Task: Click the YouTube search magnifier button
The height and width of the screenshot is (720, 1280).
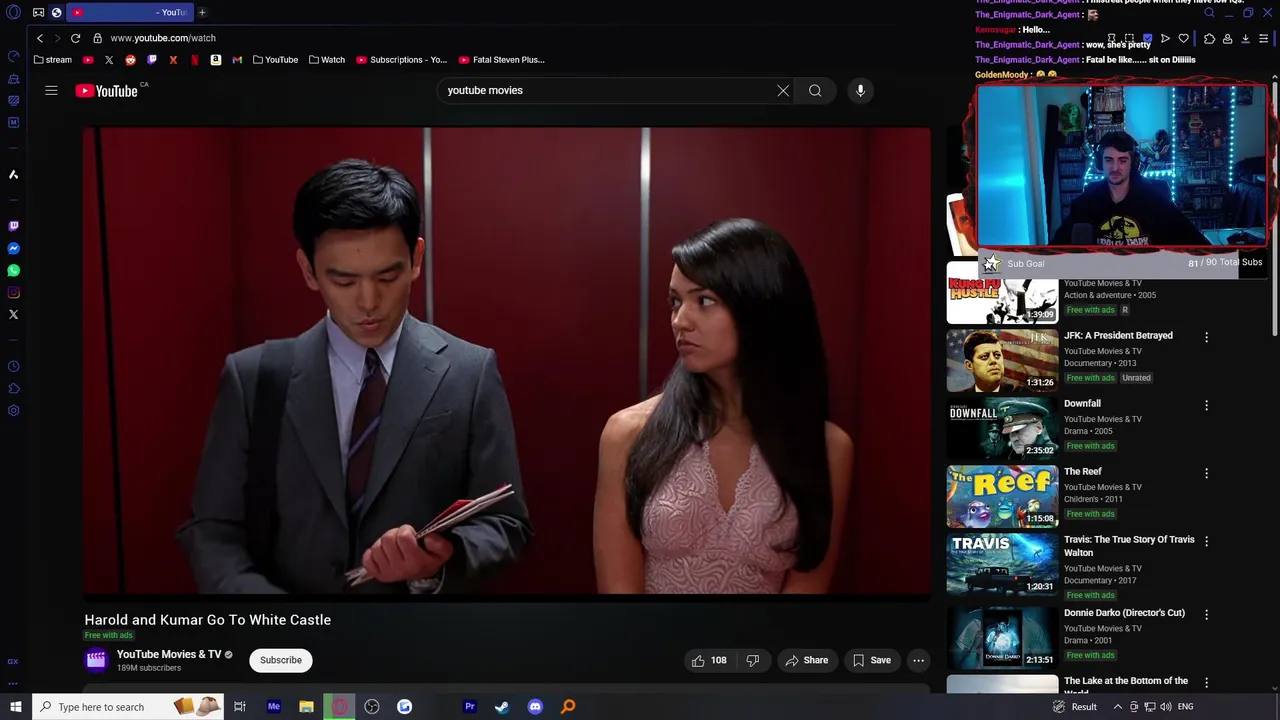Action: 815,91
